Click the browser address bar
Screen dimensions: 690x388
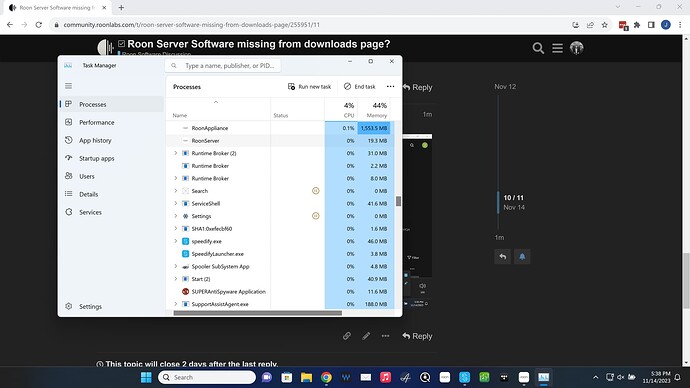tap(308, 25)
